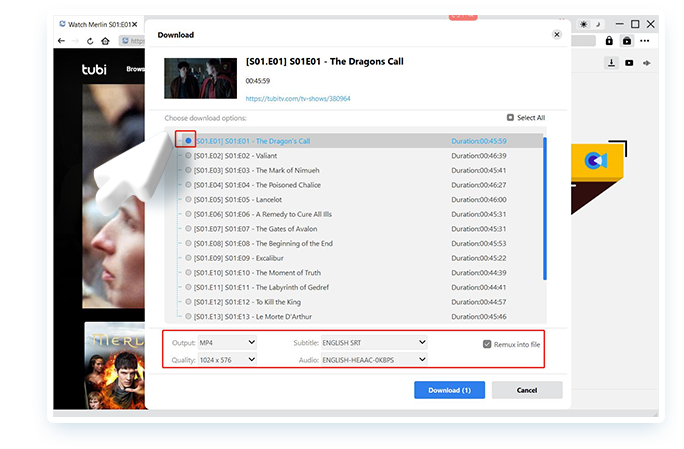Click the padlock icon in toolbar

[609, 41]
